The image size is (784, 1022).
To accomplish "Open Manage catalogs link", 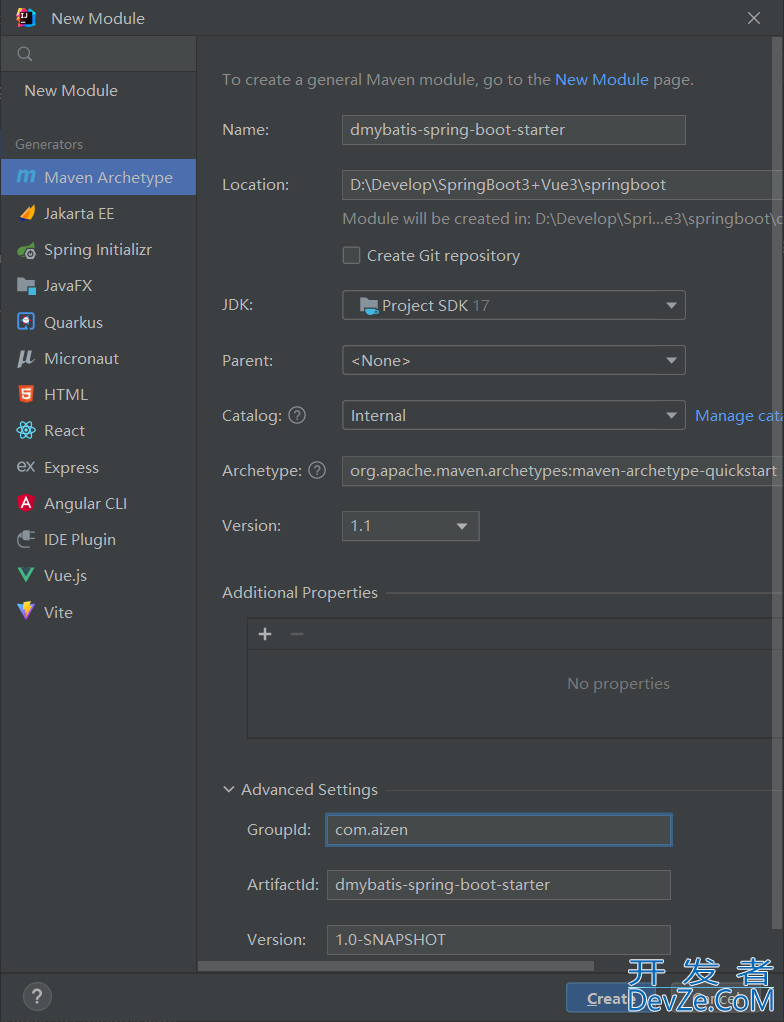I will (739, 416).
